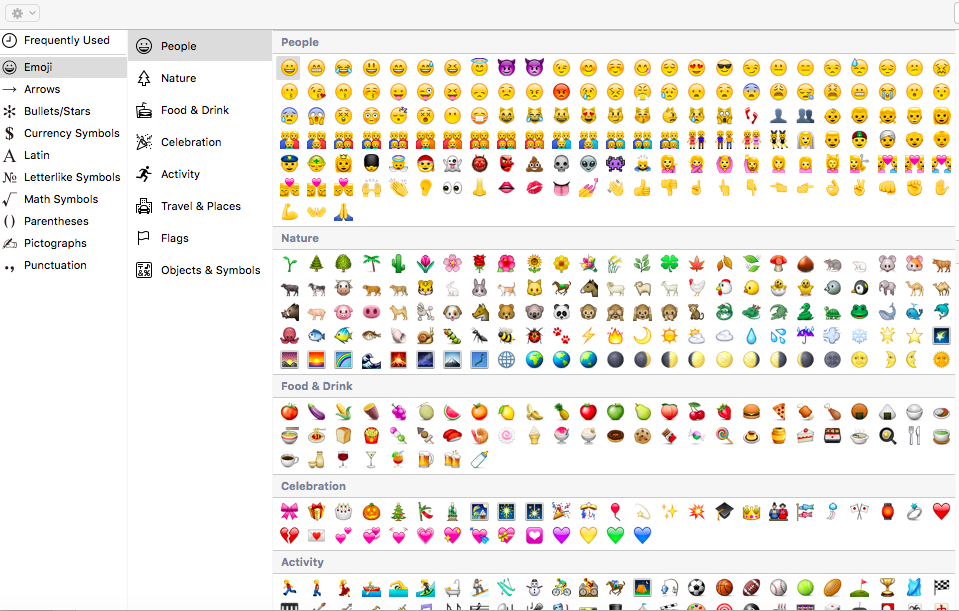Pick the sunglasses face emoji
Image resolution: width=959 pixels, height=611 pixels.
tap(724, 69)
